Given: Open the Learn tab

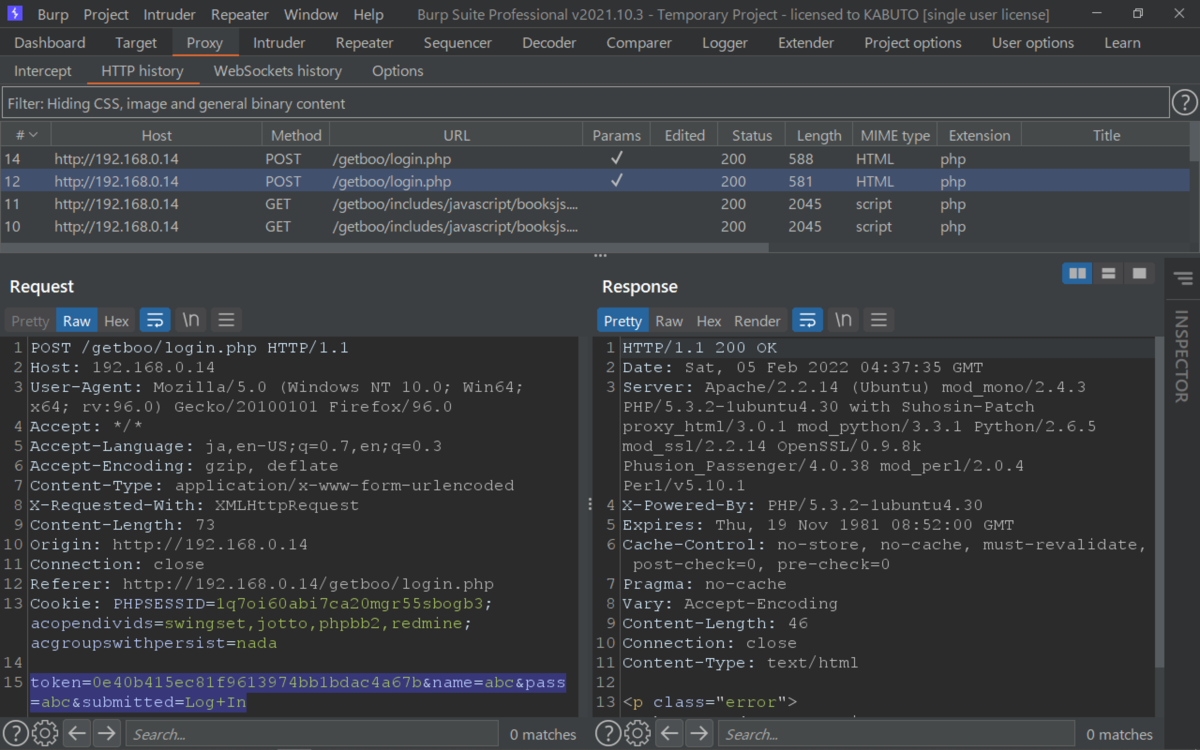Looking at the screenshot, I should (x=1122, y=43).
